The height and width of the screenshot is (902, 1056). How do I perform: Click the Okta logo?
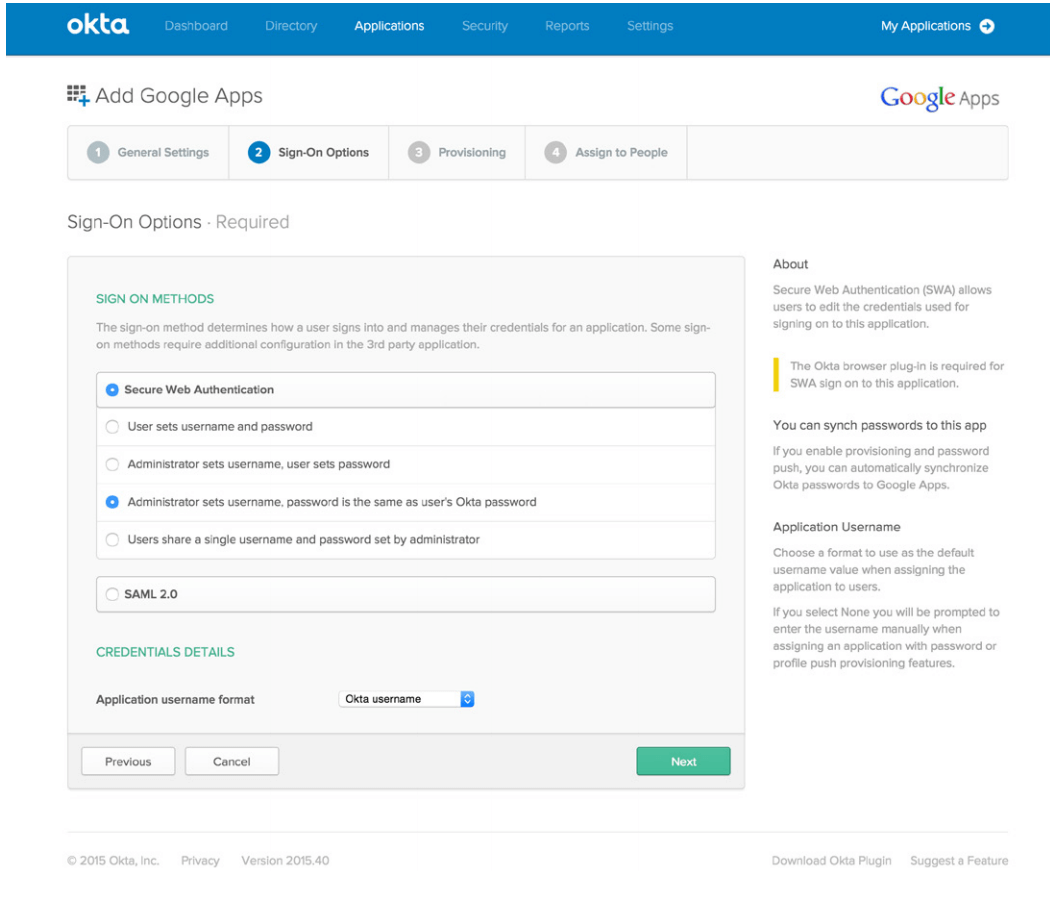coord(98,25)
